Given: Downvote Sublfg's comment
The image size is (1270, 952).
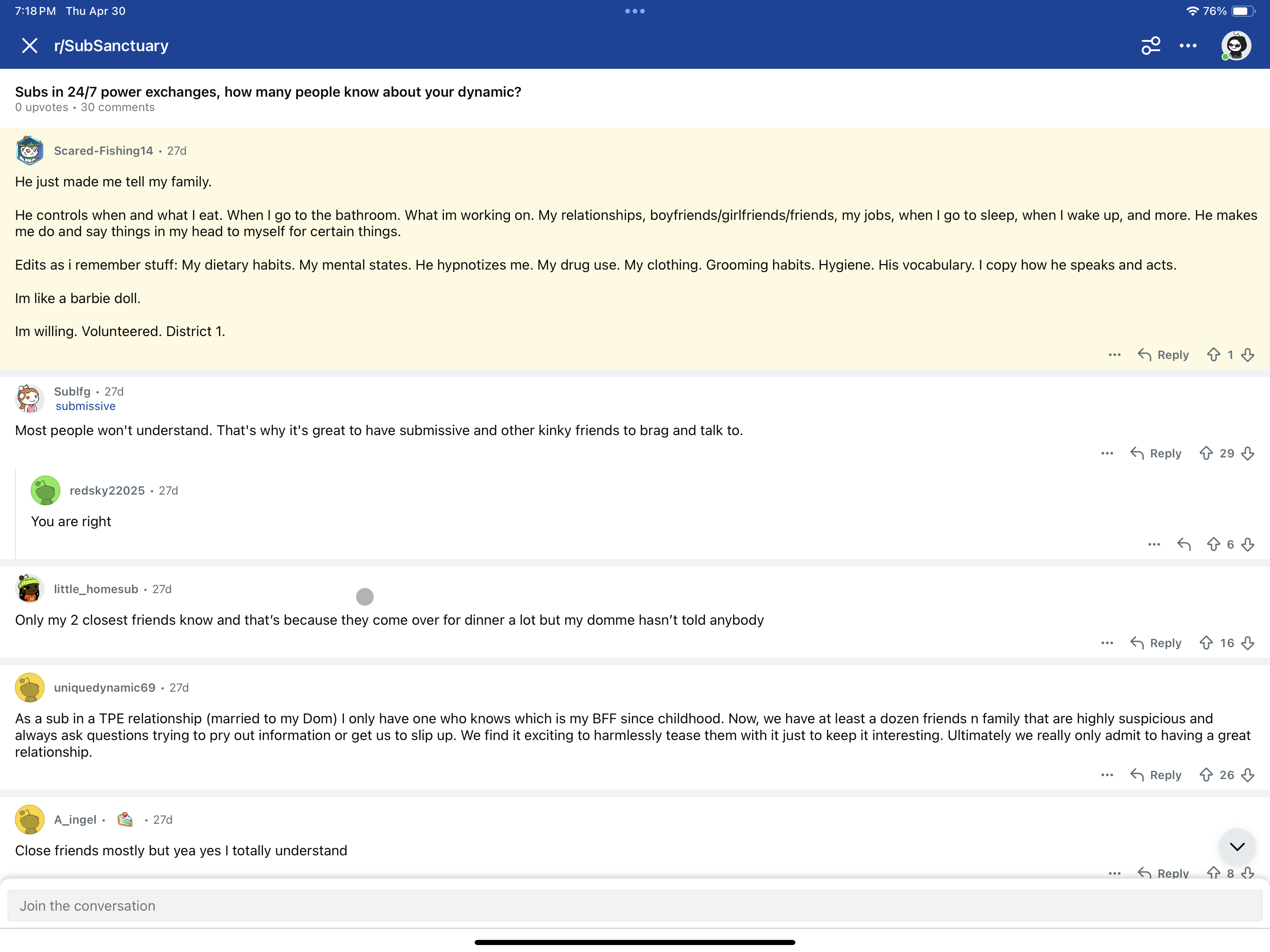Looking at the screenshot, I should click(x=1248, y=454).
